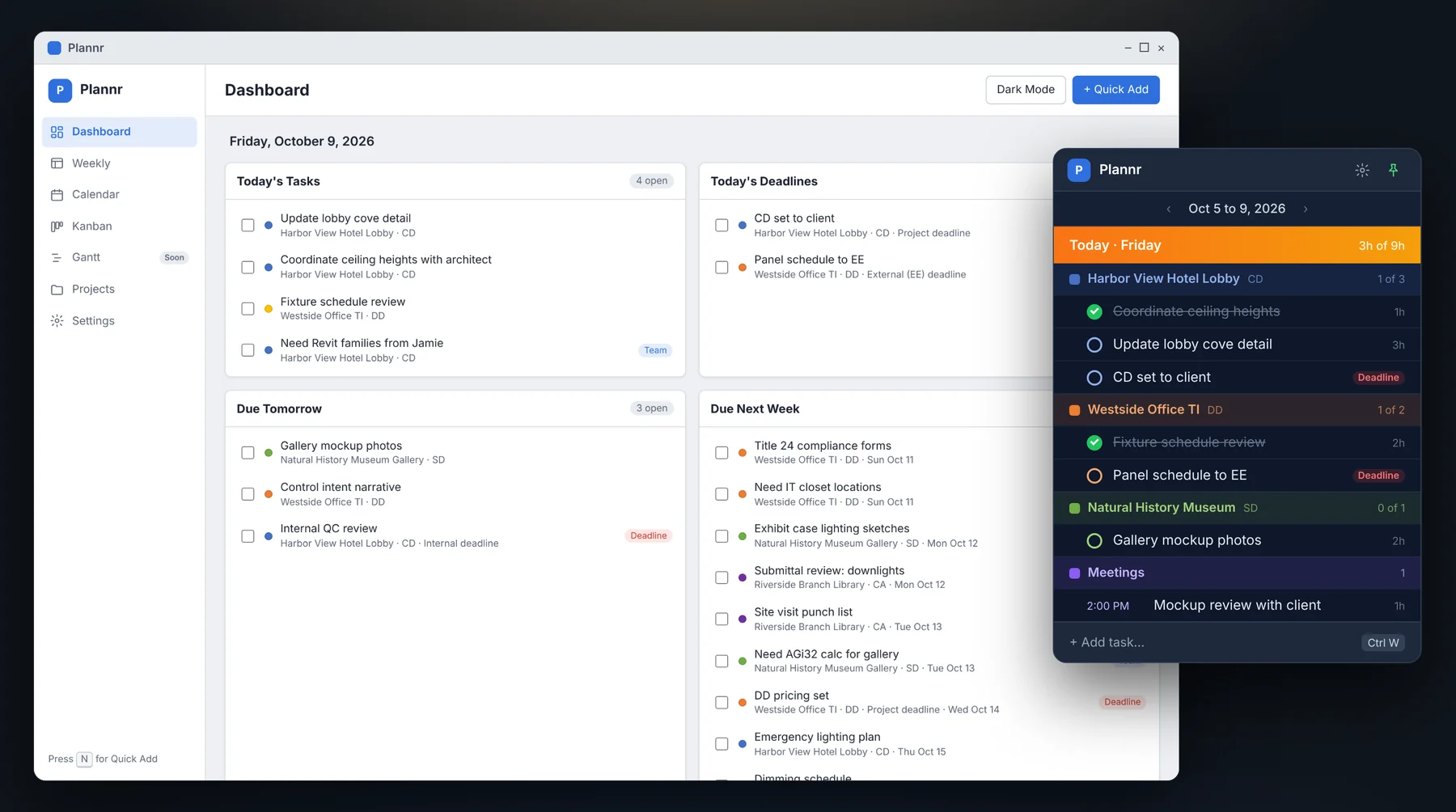Click the Team tag on Revit families task
The height and width of the screenshot is (812, 1456).
[655, 350]
